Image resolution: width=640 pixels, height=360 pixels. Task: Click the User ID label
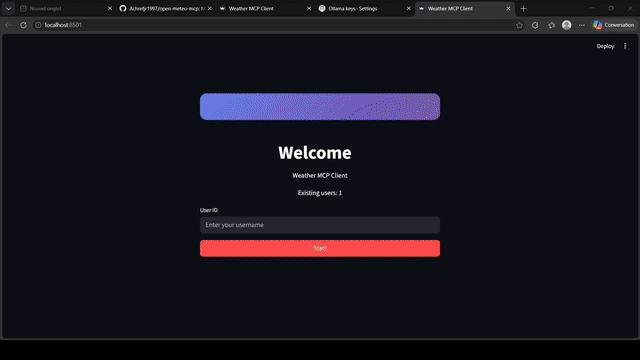(x=209, y=210)
